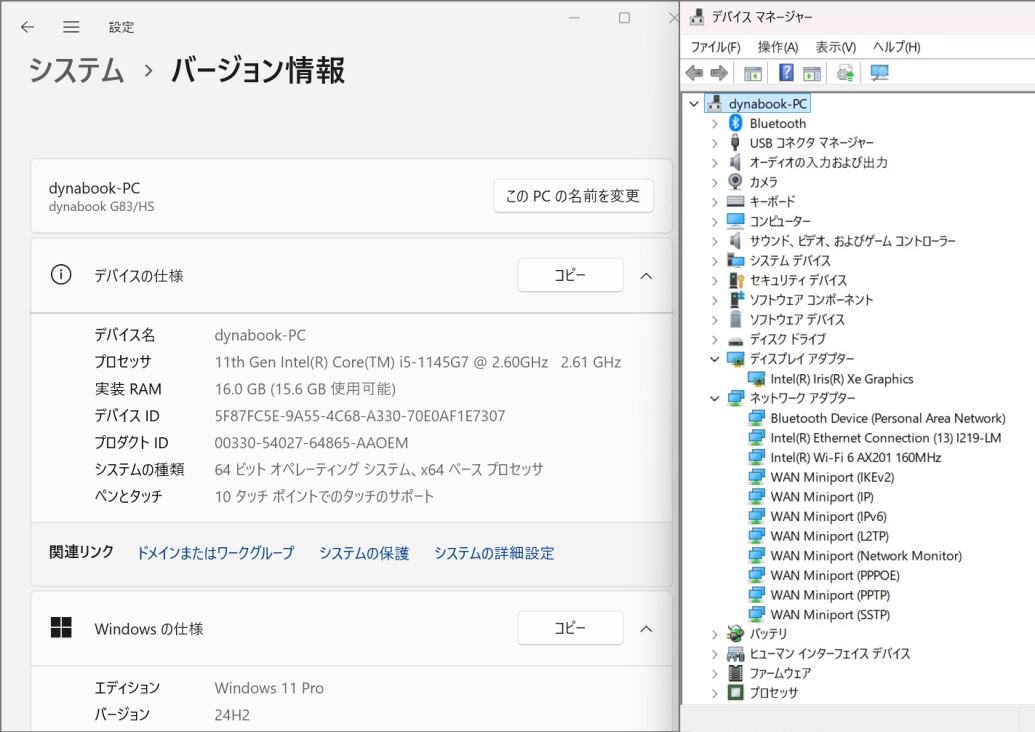Click the システム breadcrumb in the title
1035x732 pixels.
click(x=76, y=71)
